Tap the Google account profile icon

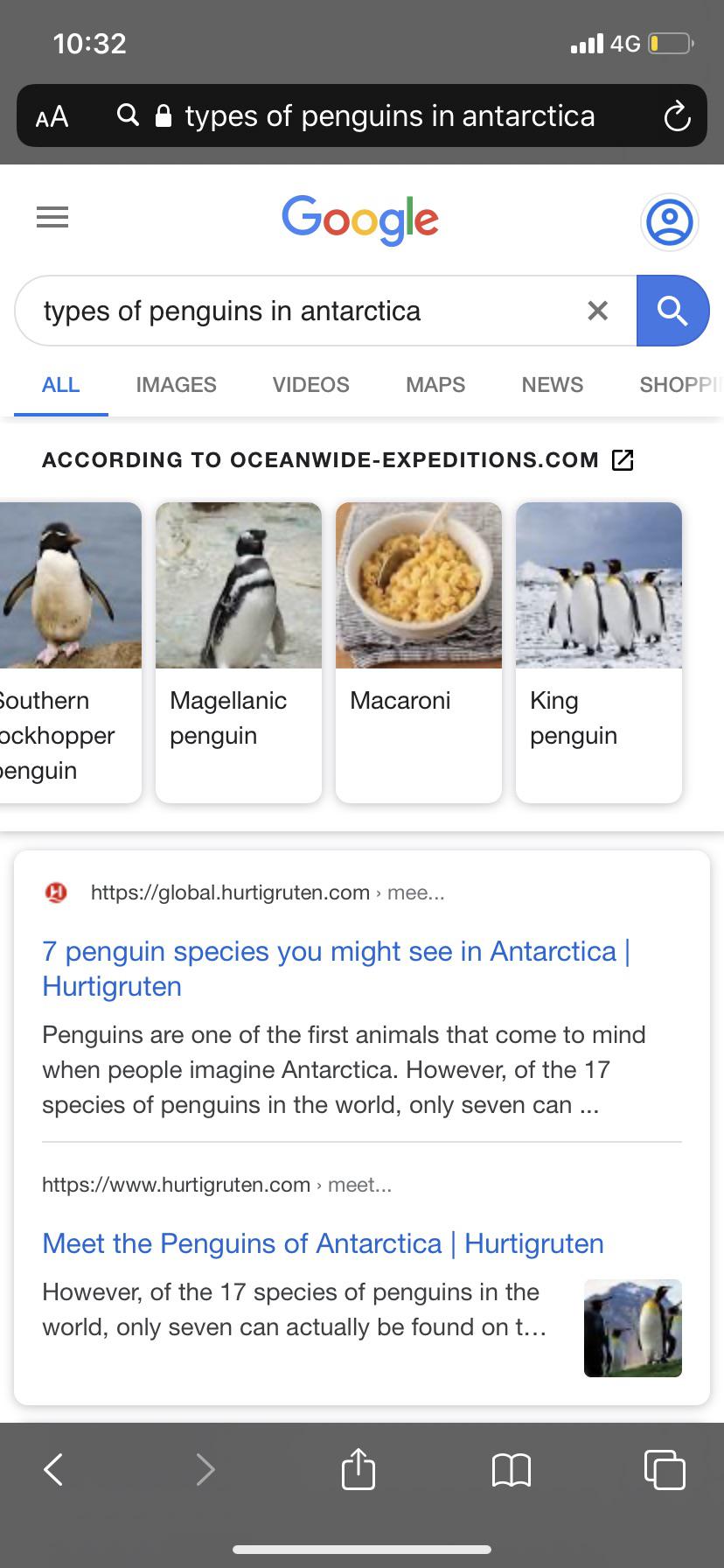[669, 222]
